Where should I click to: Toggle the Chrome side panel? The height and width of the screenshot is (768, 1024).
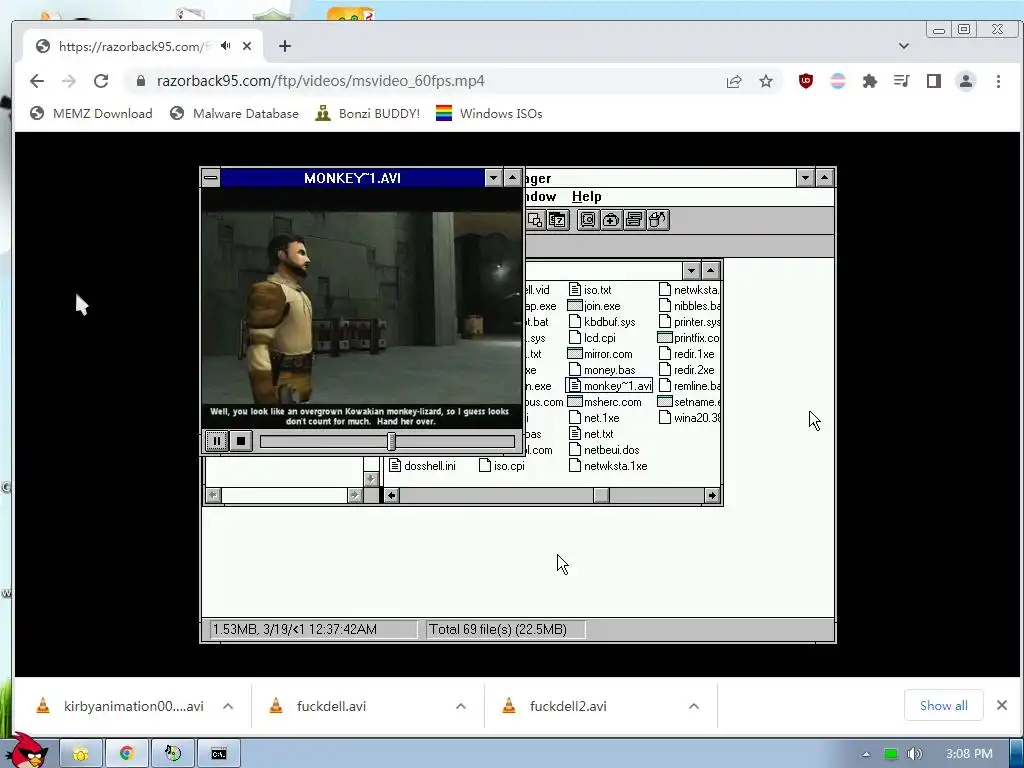point(934,81)
